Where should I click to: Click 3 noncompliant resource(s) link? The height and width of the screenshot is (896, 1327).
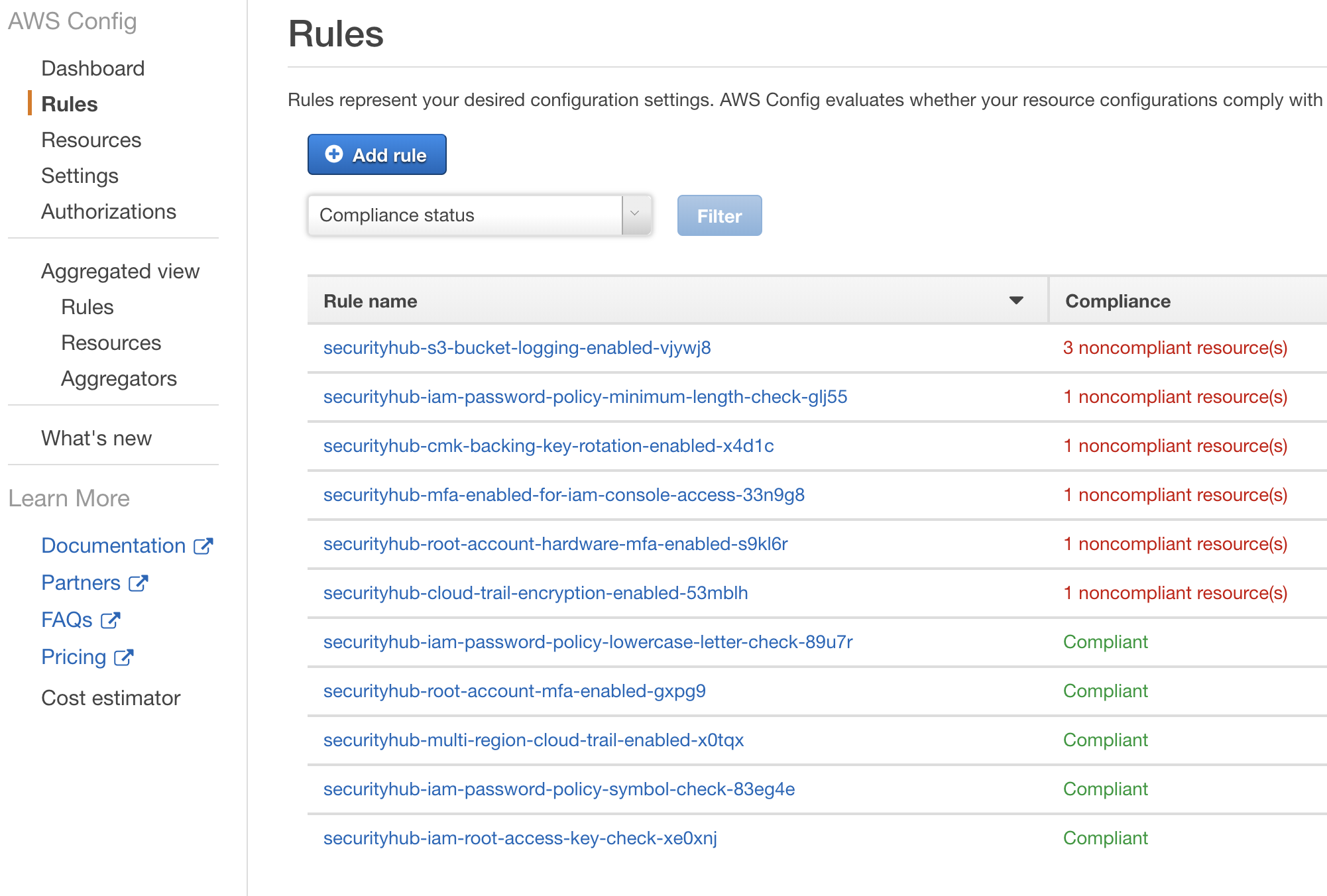pyautogui.click(x=1175, y=348)
